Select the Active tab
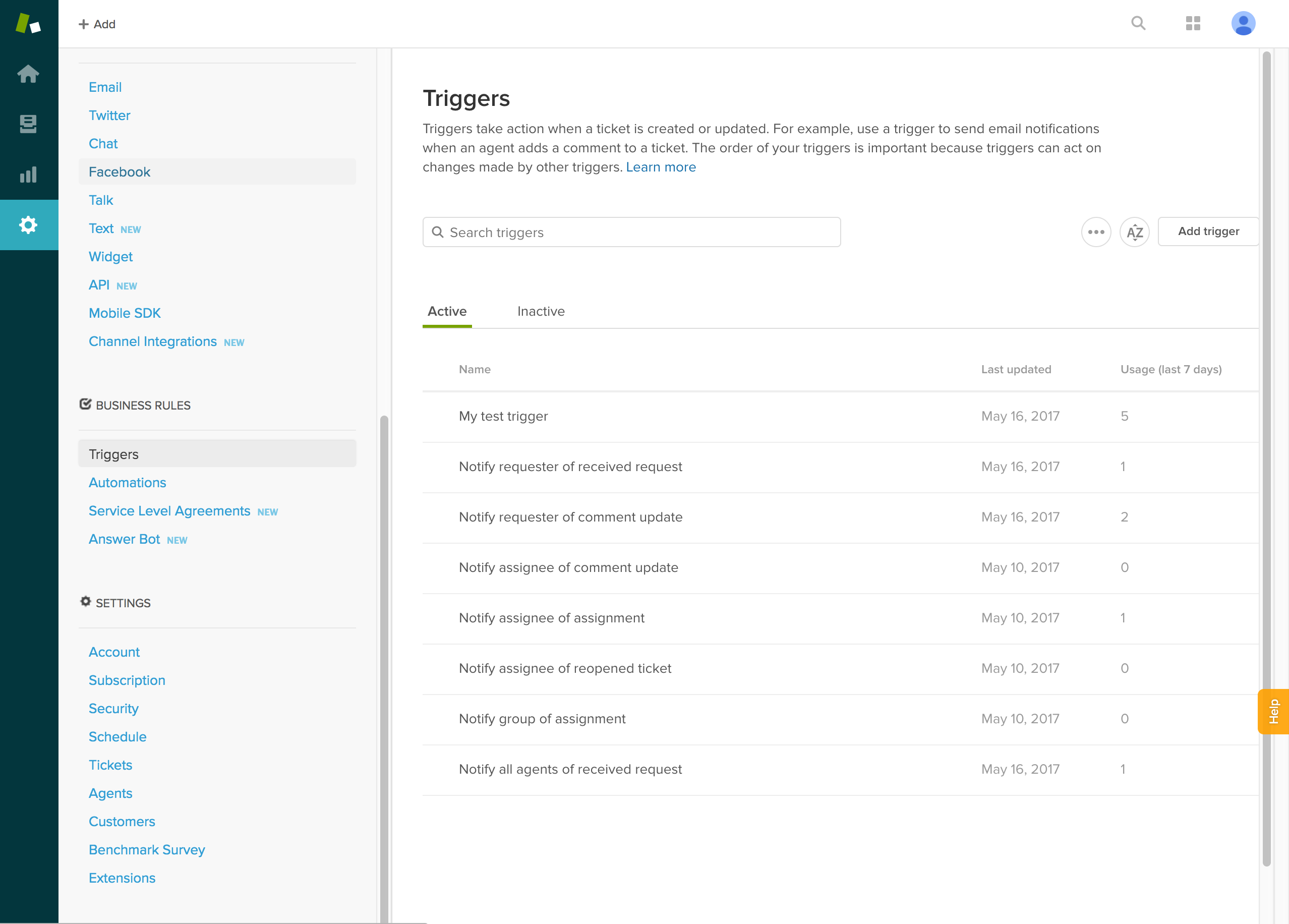1289x924 pixels. click(x=447, y=311)
